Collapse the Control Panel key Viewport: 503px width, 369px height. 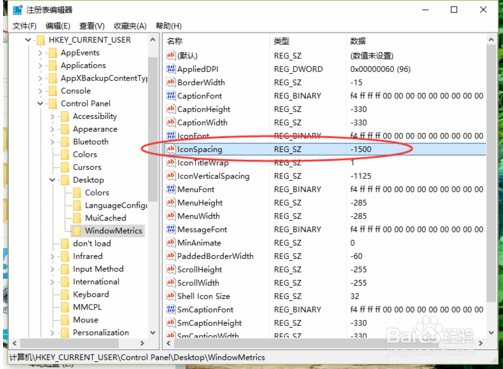click(40, 103)
